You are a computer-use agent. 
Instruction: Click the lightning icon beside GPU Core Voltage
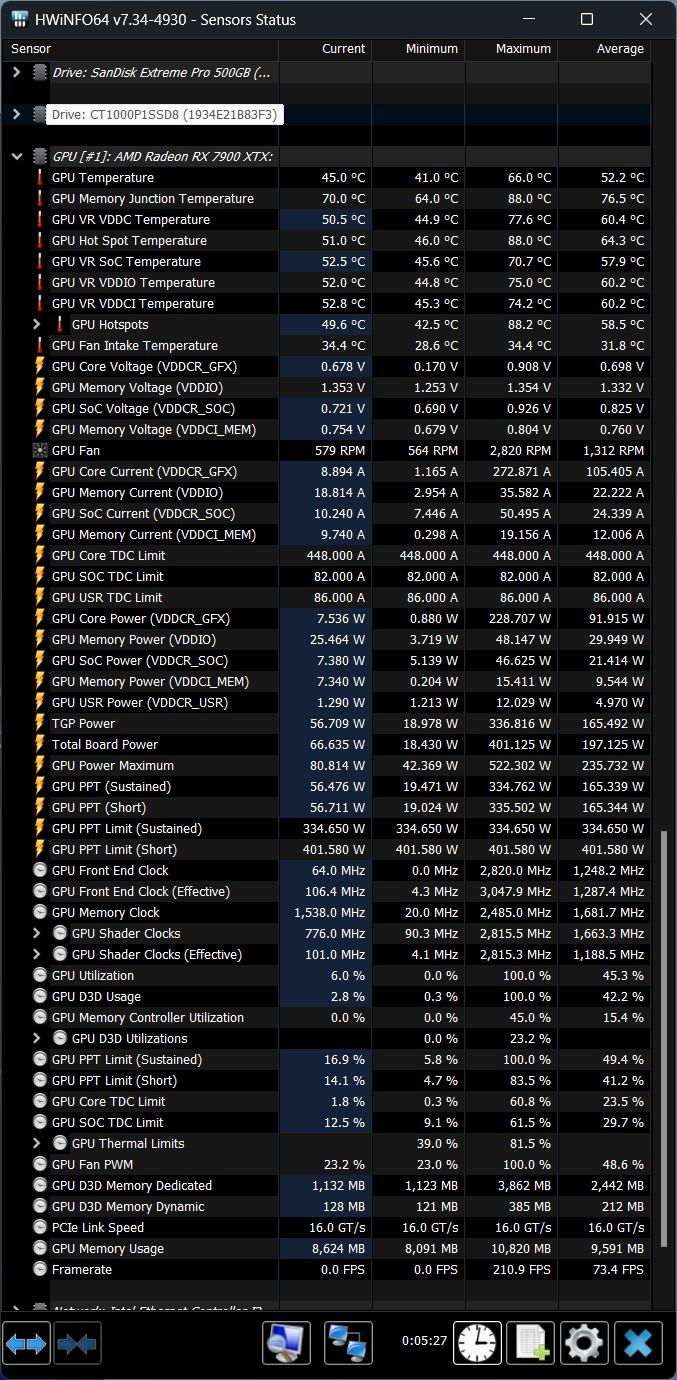(40, 366)
